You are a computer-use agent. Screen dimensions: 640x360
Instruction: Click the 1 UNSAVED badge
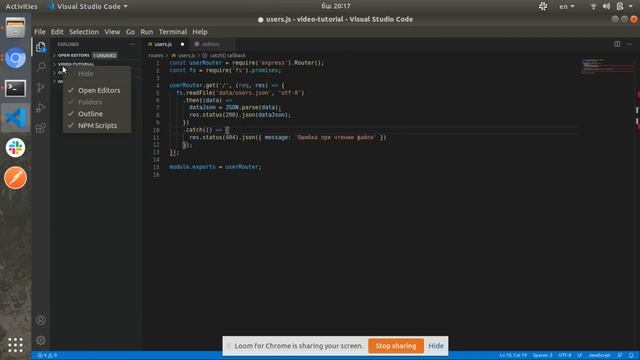[104, 55]
